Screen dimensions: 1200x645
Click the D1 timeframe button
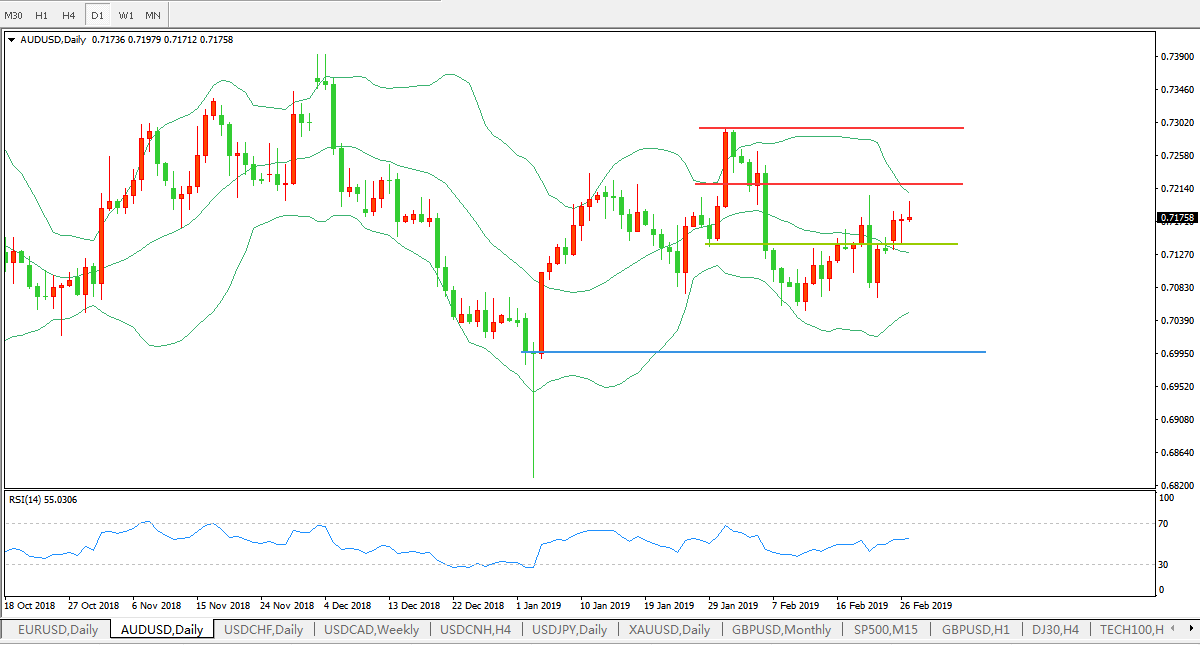point(97,15)
